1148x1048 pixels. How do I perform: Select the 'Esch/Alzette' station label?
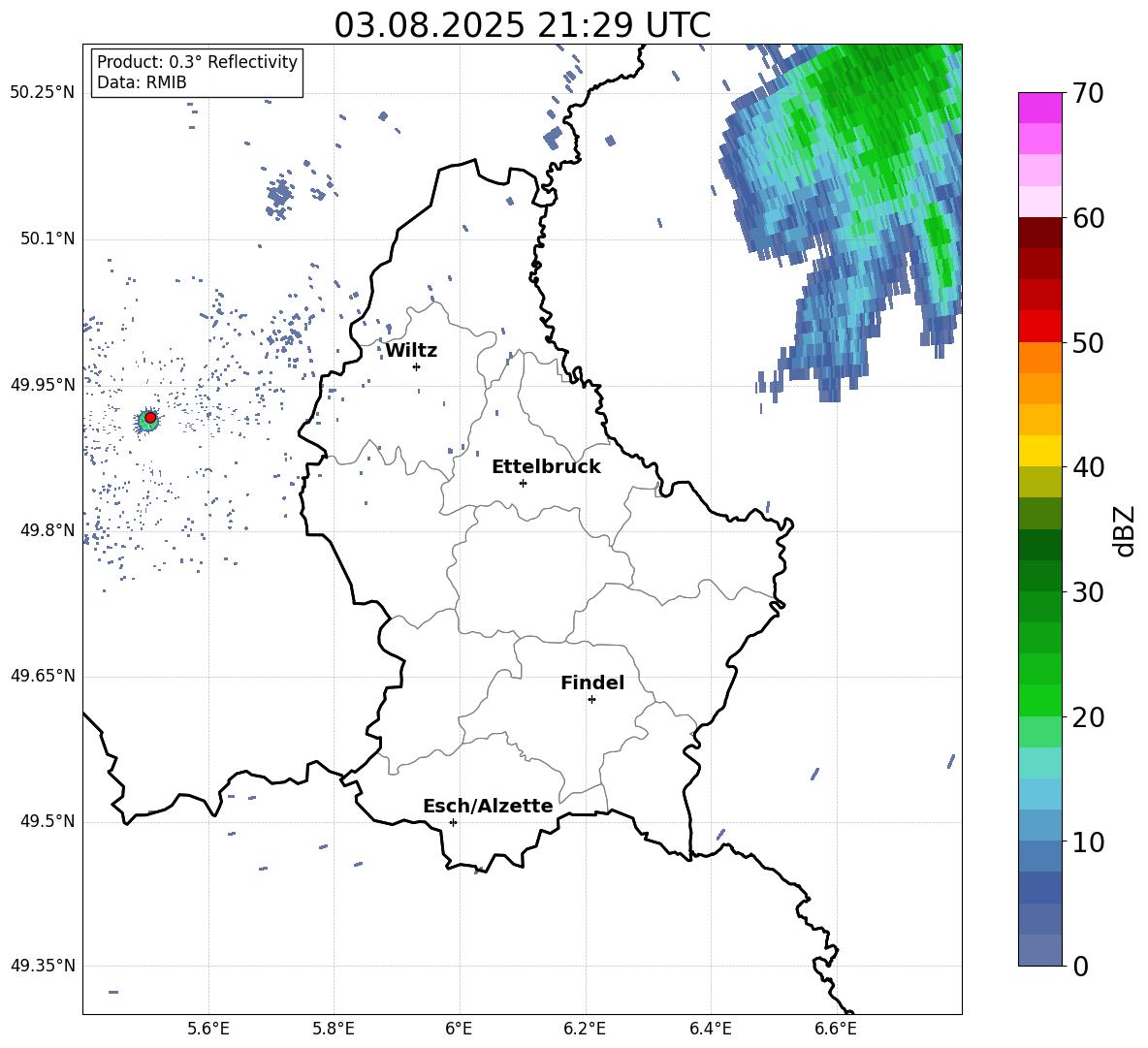(488, 807)
